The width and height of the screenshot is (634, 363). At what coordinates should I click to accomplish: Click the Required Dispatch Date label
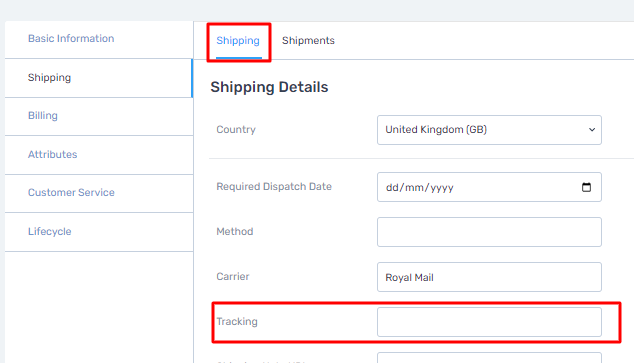pos(274,187)
